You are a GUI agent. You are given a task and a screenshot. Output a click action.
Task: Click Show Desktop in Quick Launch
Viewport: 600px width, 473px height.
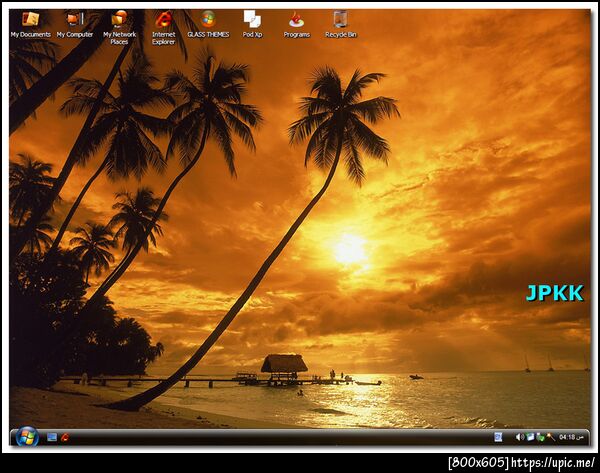point(52,437)
